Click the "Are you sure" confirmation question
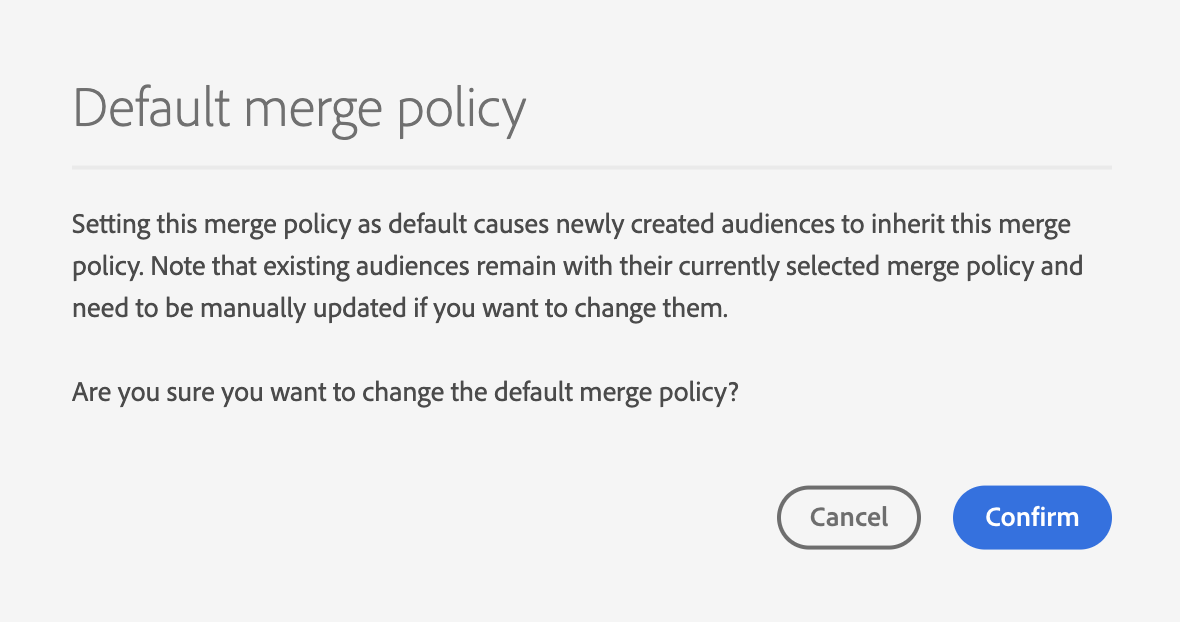The width and height of the screenshot is (1180, 622). [405, 392]
